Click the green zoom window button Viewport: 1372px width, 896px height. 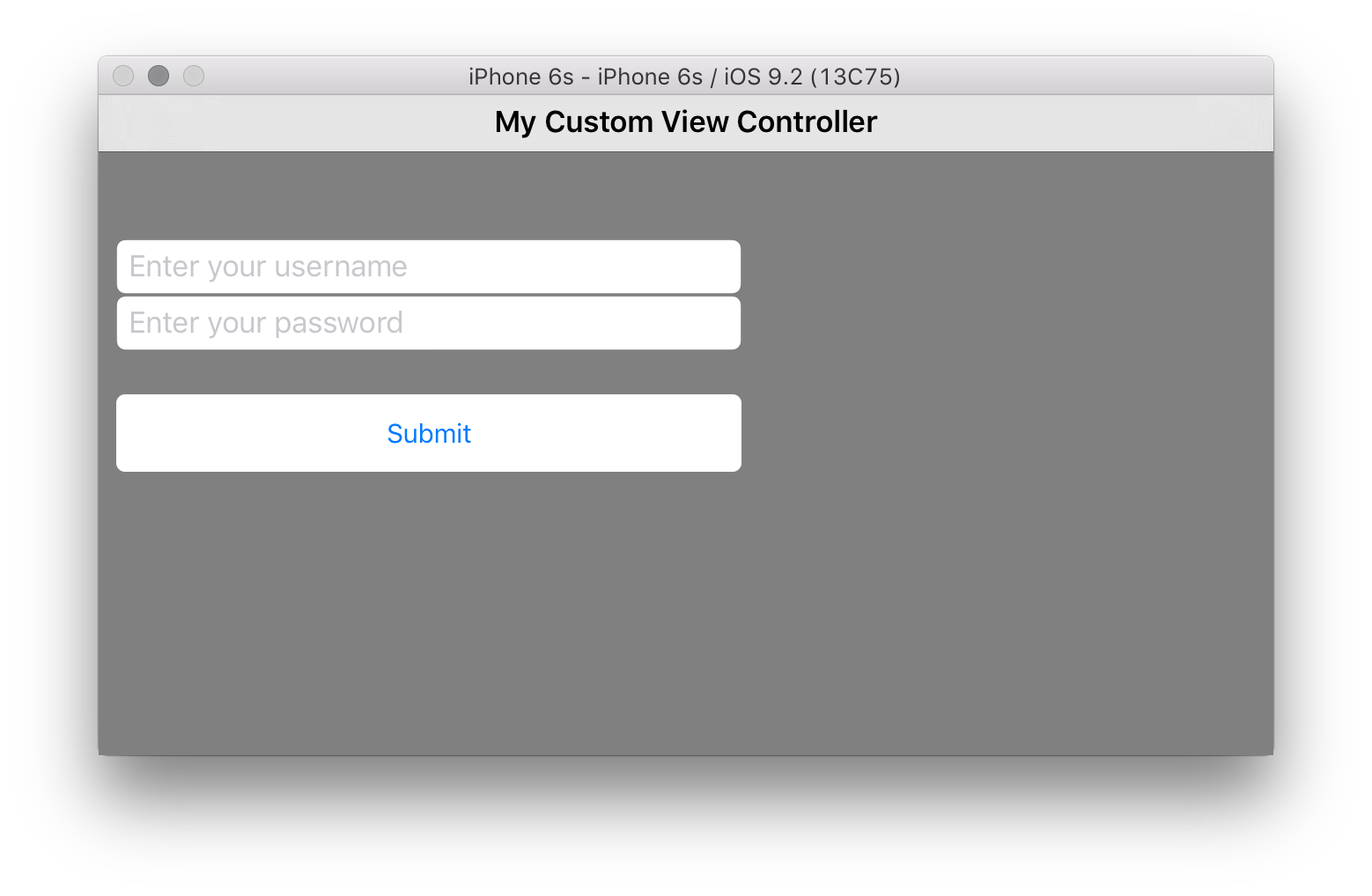194,76
